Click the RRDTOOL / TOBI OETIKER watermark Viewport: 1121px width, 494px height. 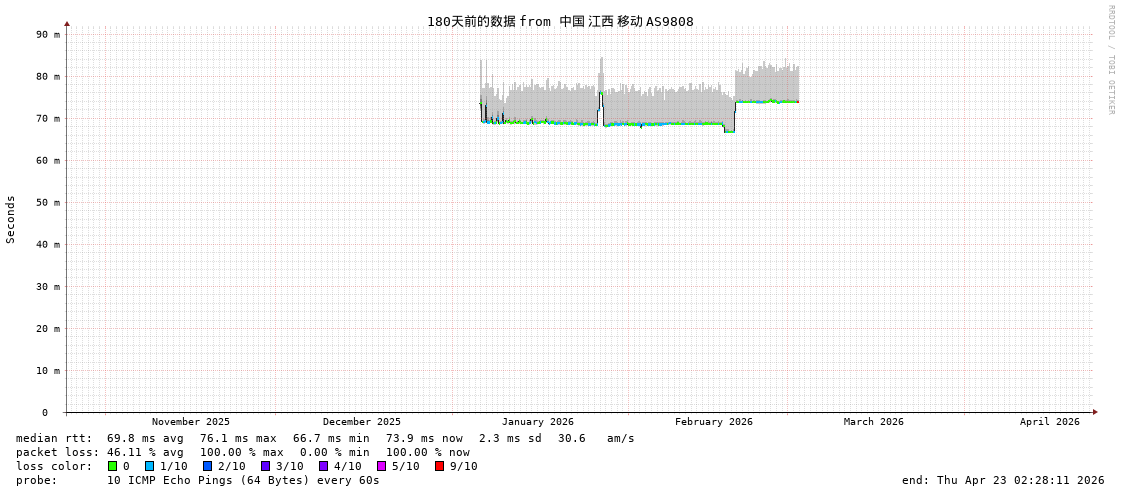[1110, 60]
